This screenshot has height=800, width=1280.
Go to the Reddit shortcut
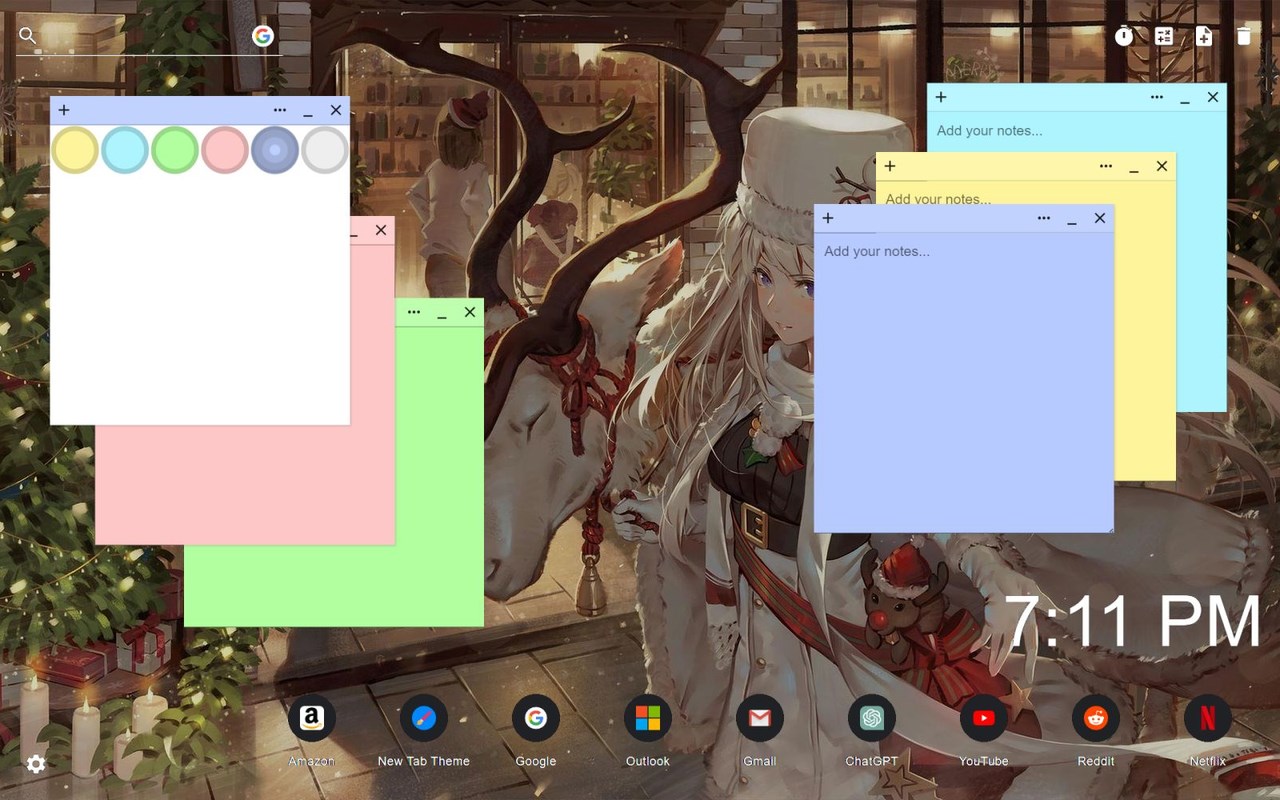[1096, 718]
